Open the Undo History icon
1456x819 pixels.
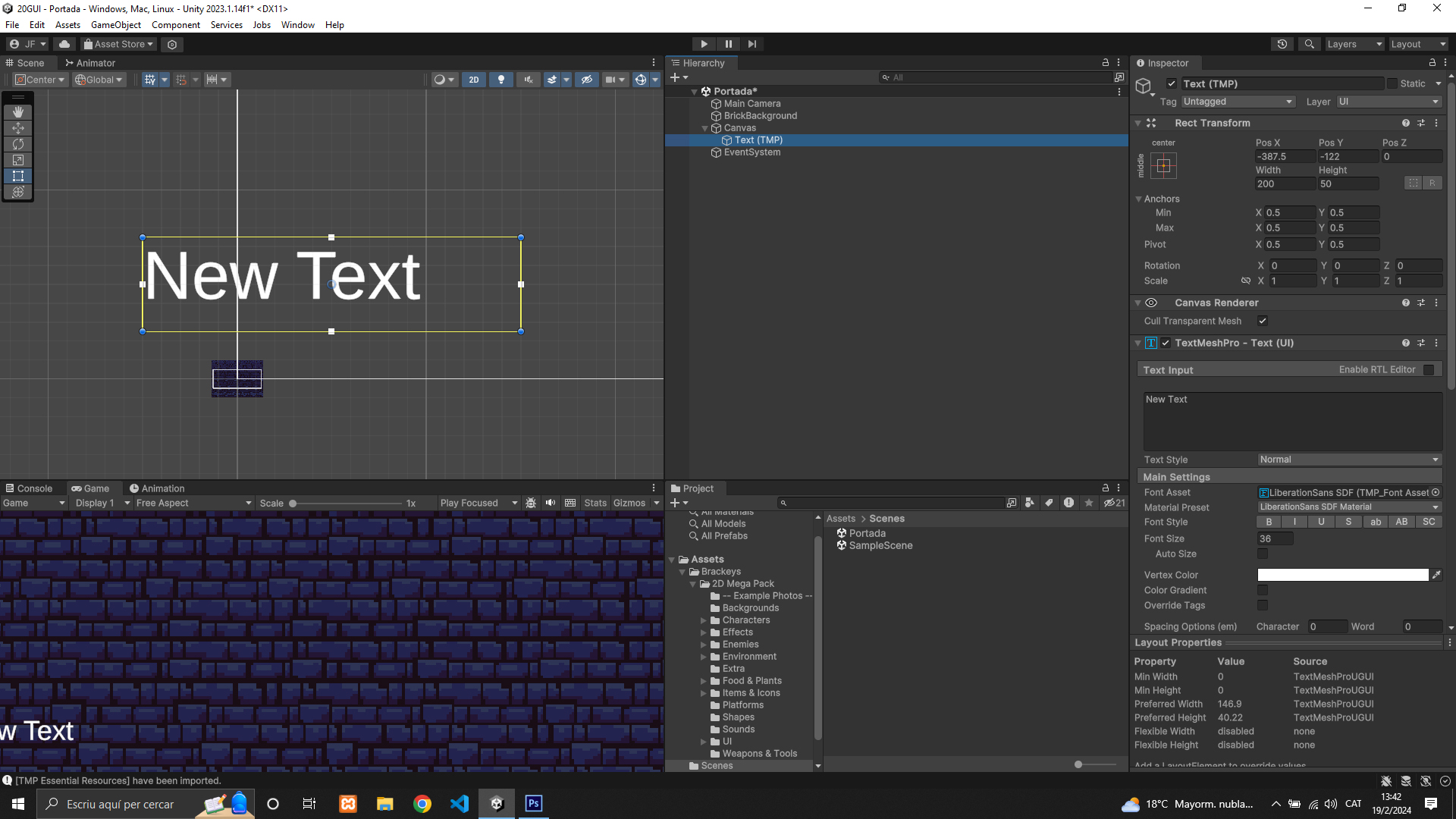click(1282, 44)
